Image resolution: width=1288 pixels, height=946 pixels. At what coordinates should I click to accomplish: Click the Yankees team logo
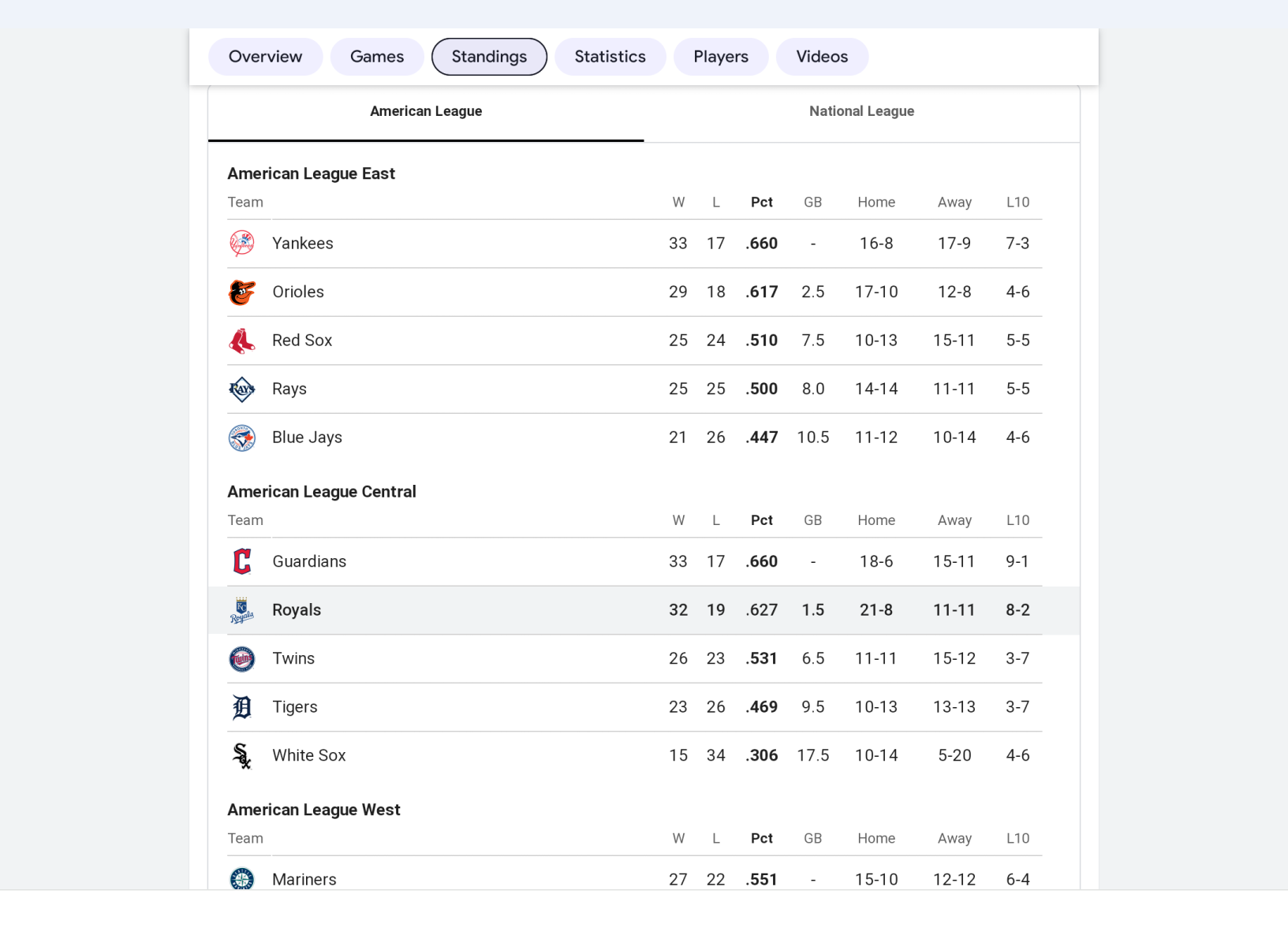tap(242, 244)
